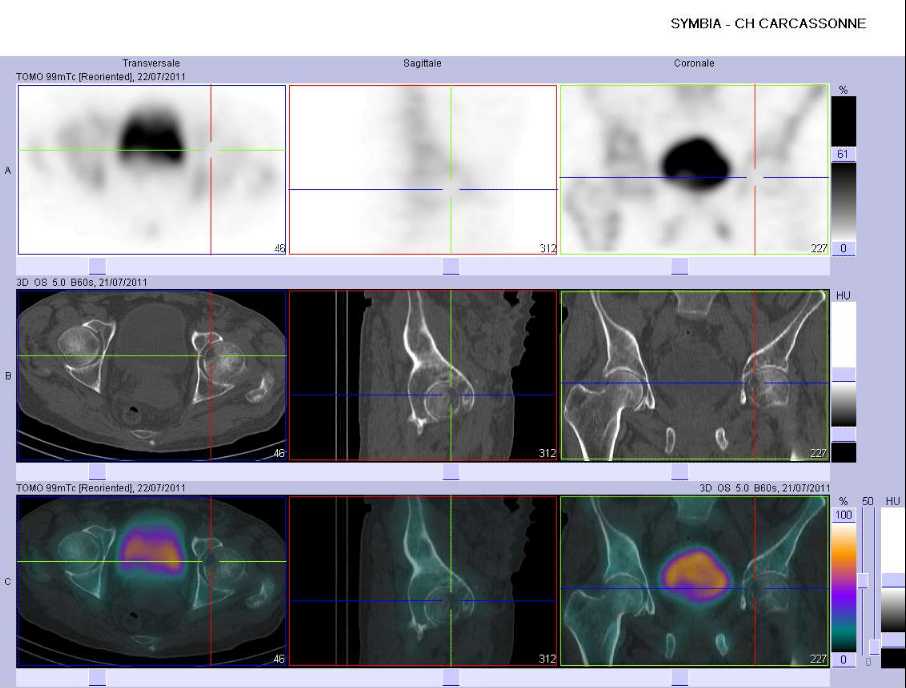Select the coronal CT bone image
This screenshot has width=906, height=688.
(695, 375)
